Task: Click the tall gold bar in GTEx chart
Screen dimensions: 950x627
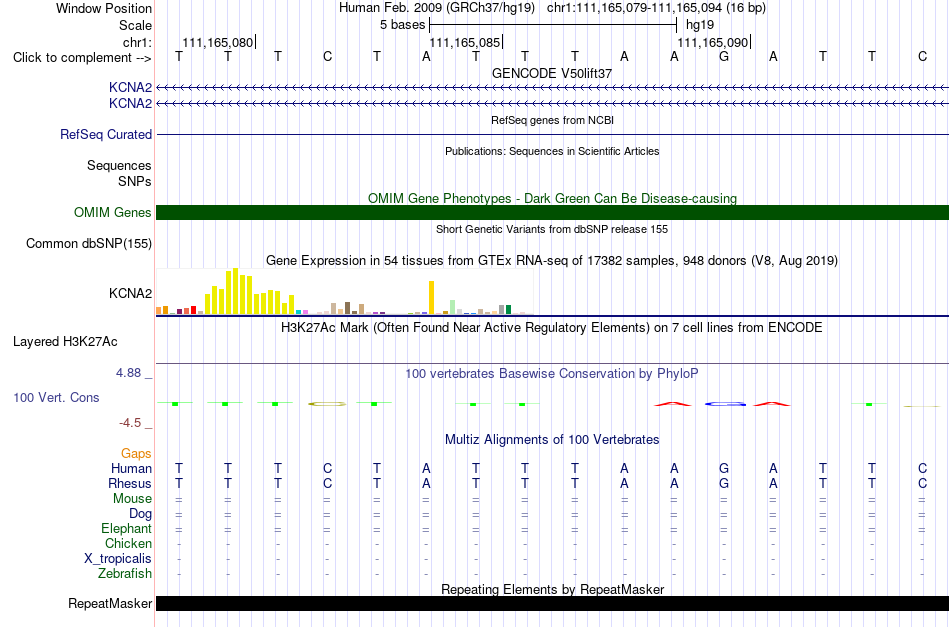Action: 431,297
